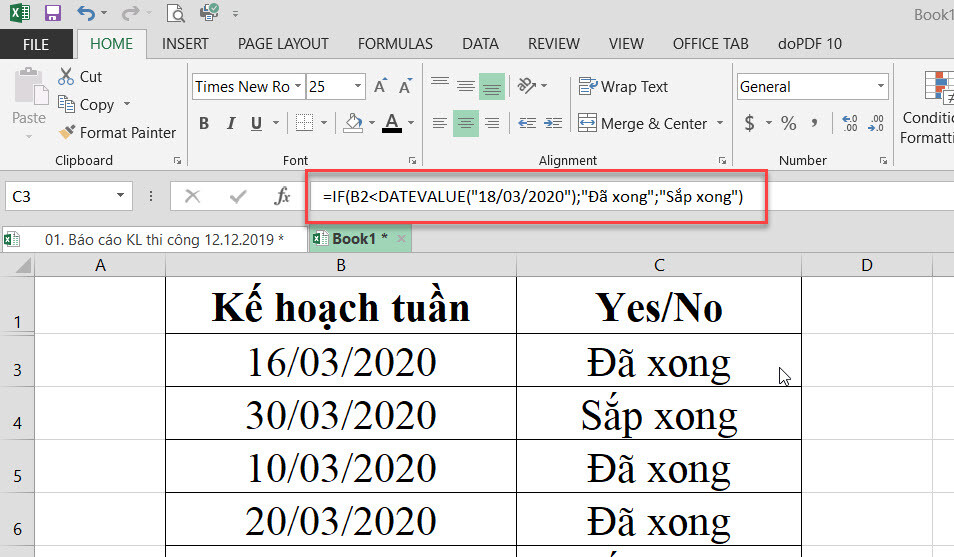Click the Copy icon
Viewport: 954px width, 557px height.
66,104
